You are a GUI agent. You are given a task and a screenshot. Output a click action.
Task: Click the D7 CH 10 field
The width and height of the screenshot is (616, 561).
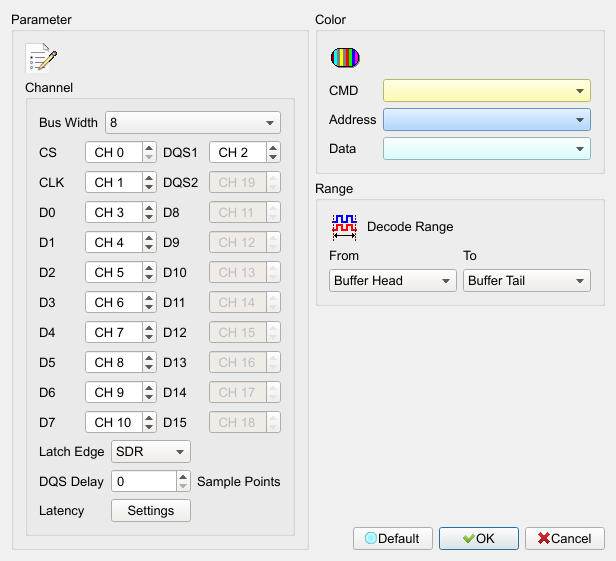click(x=114, y=422)
